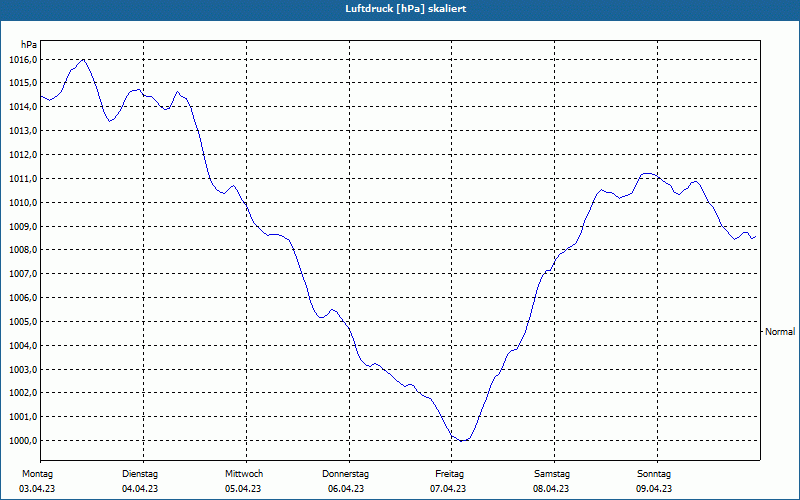This screenshot has height=500, width=800.
Task: Click the 'Donnerstag' day label
Action: [345, 474]
